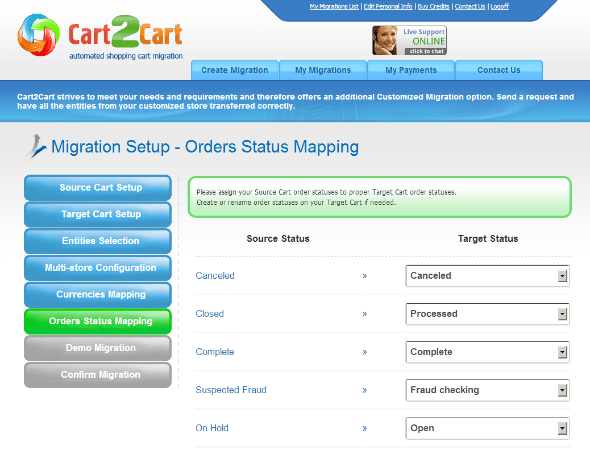Open Fraud checking target status dropdown
Screen dimensions: 590x454
coord(487,390)
